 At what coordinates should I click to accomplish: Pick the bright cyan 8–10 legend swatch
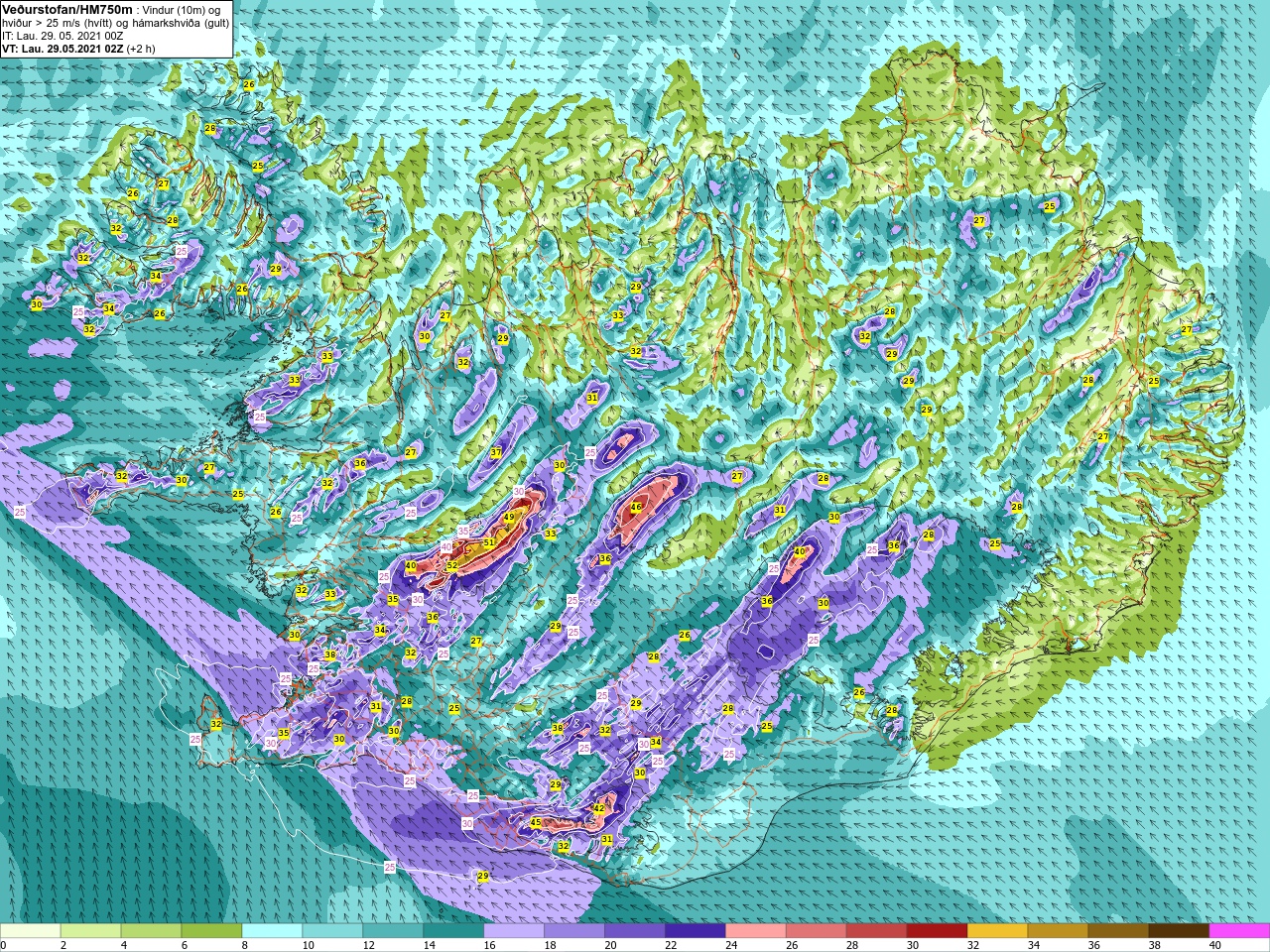[x=273, y=931]
